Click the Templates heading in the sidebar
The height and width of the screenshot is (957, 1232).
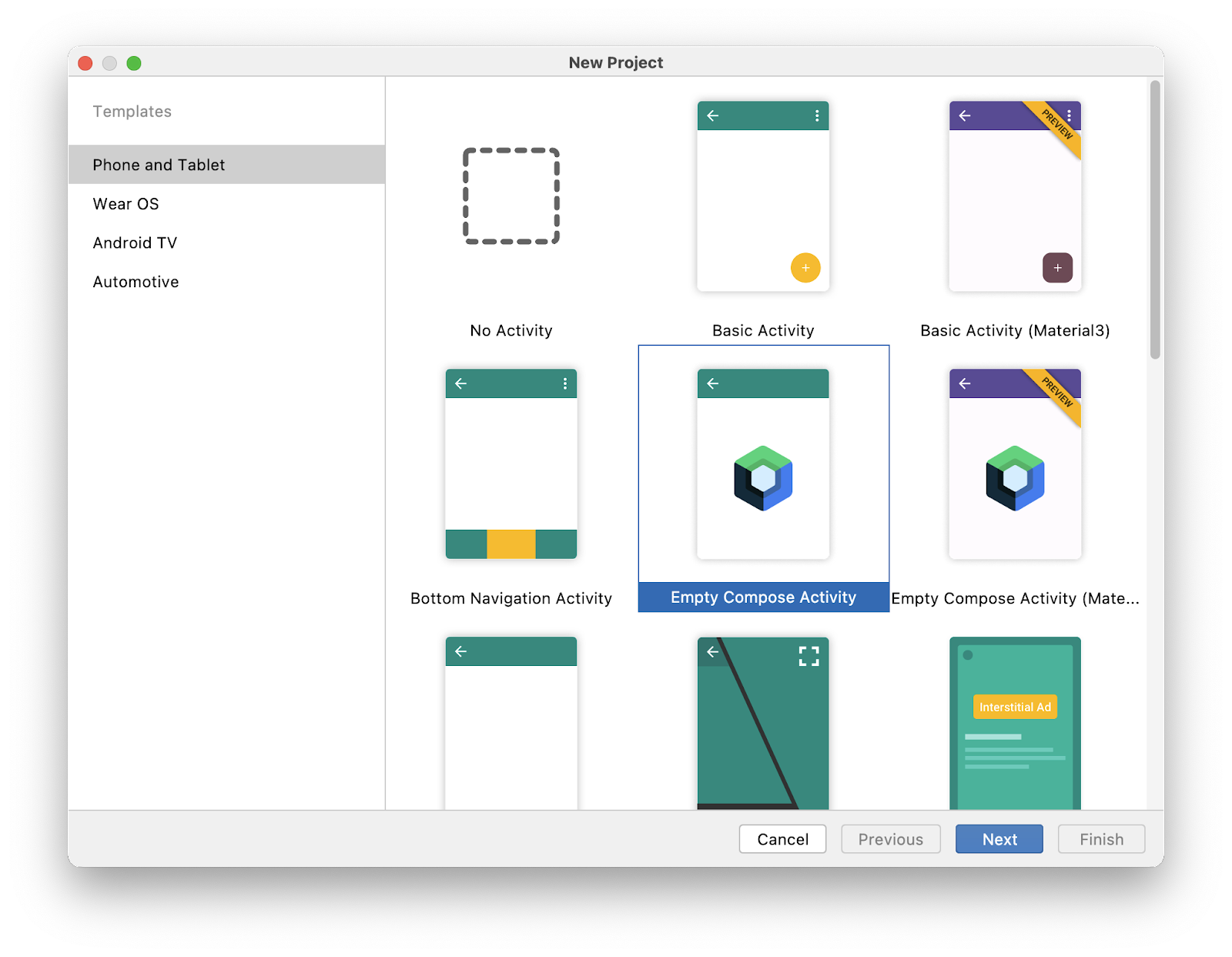pyautogui.click(x=132, y=111)
